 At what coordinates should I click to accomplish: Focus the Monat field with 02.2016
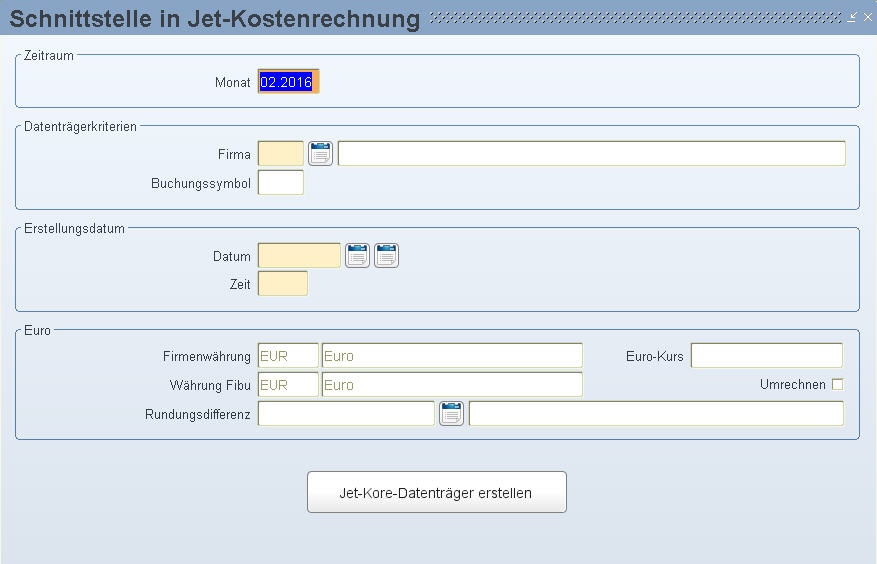[289, 82]
